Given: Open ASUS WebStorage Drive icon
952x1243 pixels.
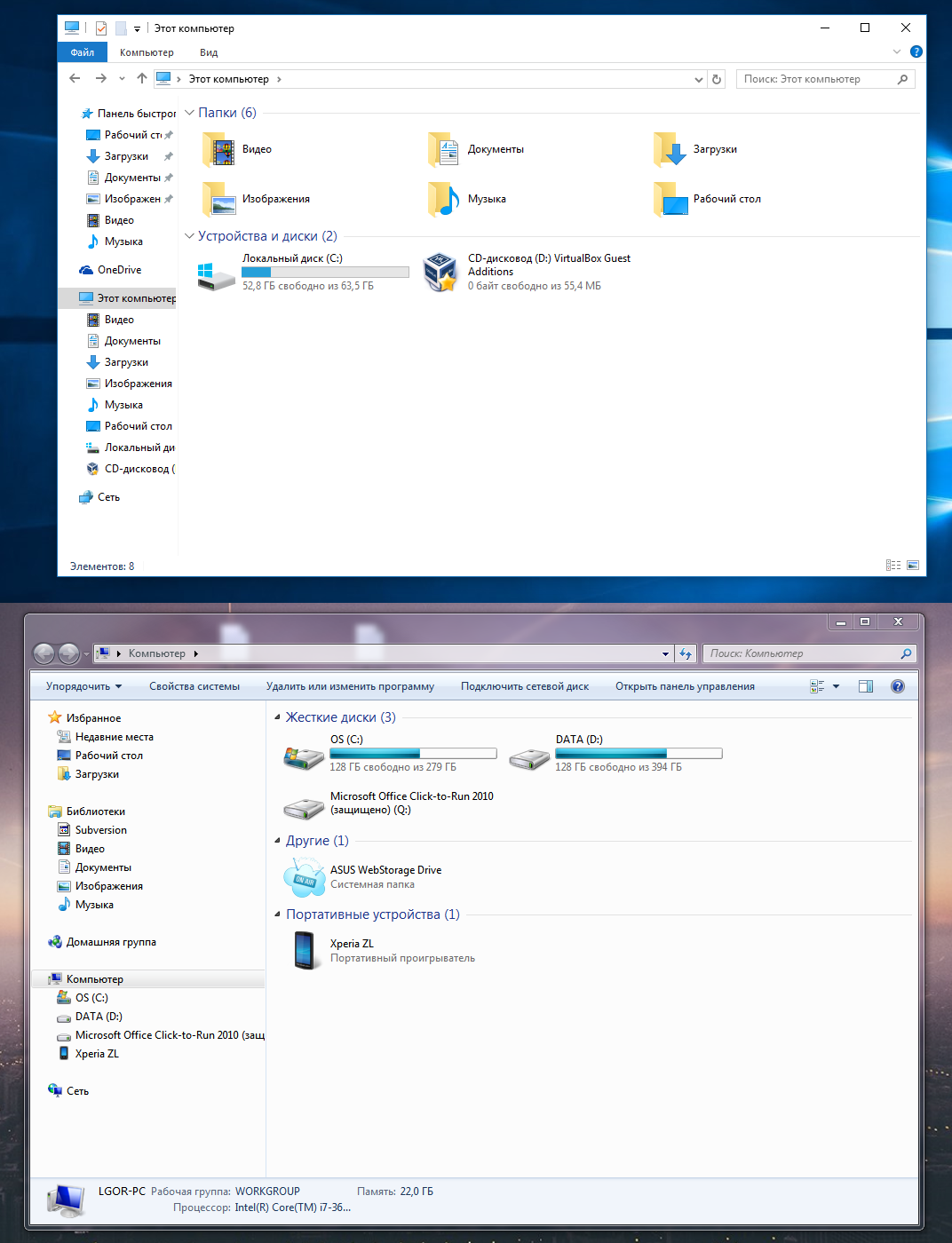Looking at the screenshot, I should (305, 877).
